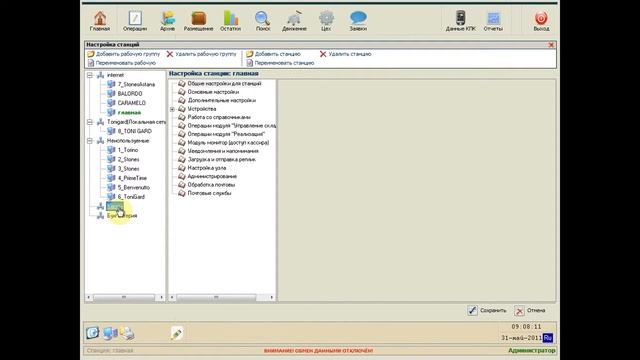The height and width of the screenshot is (360, 640).
Task: Click the Сохранить save button
Action: [487, 311]
